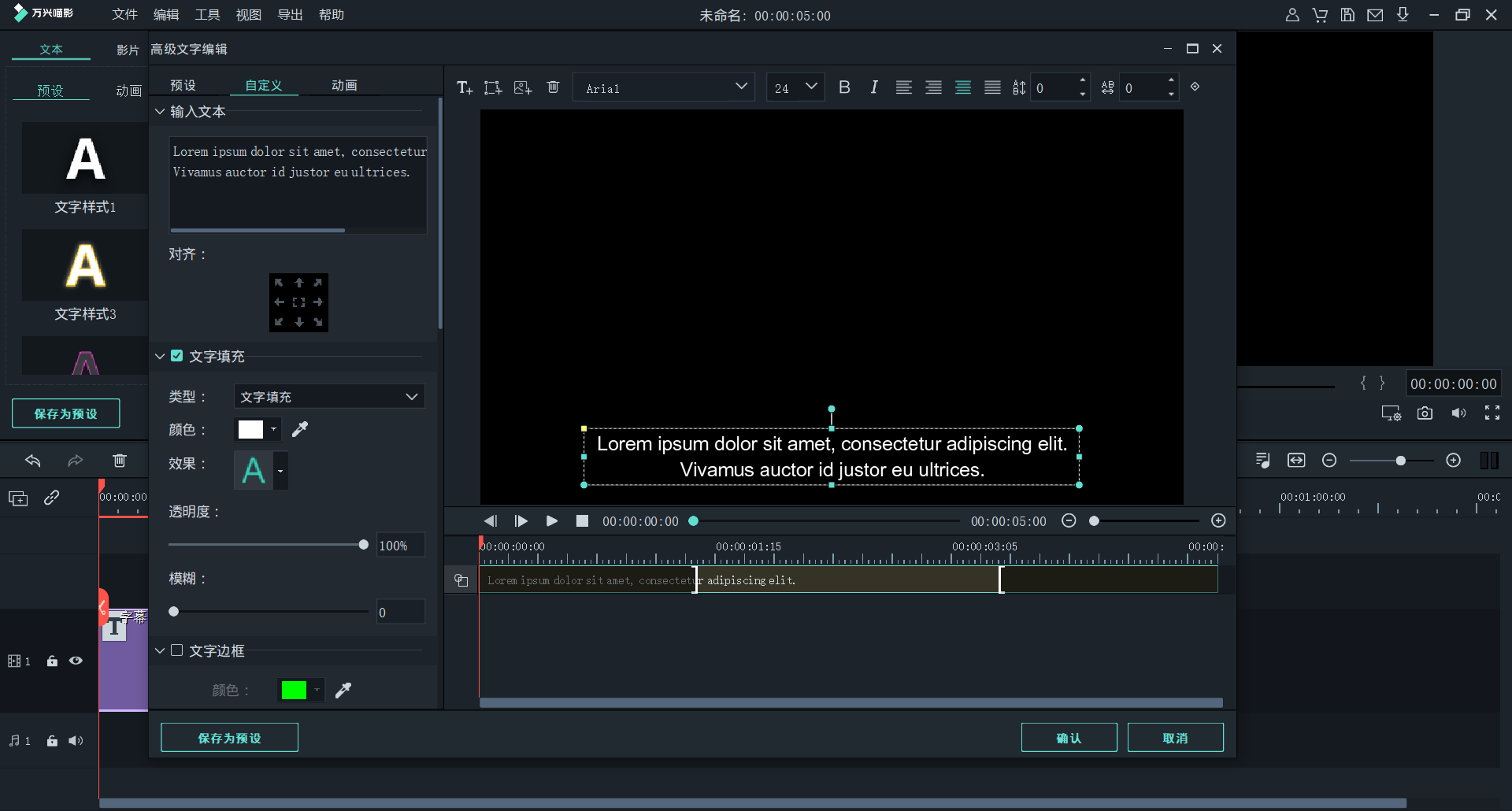The image size is (1512, 811).
Task: Open the Arial font dropdown
Action: pos(665,87)
